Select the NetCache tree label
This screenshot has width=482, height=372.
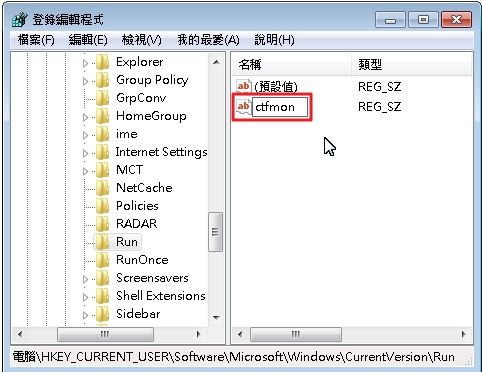(144, 188)
